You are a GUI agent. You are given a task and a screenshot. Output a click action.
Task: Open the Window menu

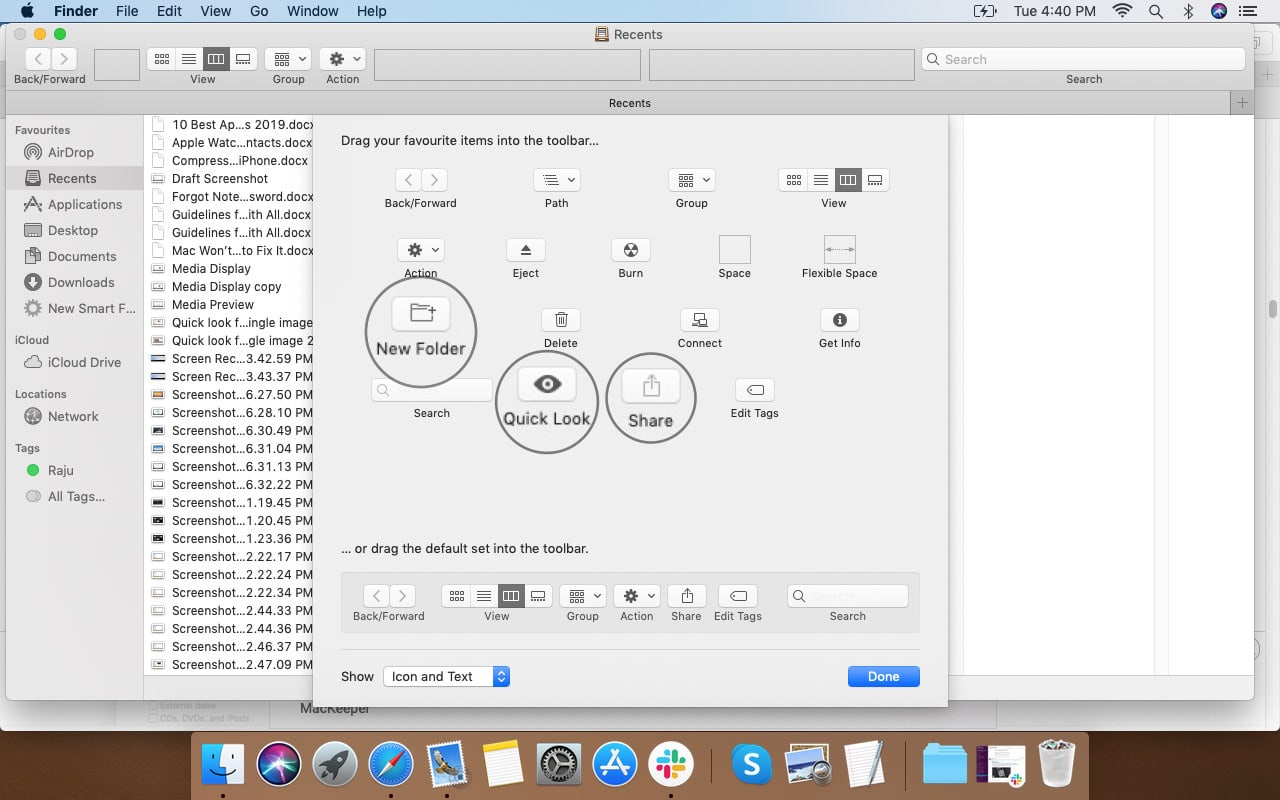pos(312,11)
